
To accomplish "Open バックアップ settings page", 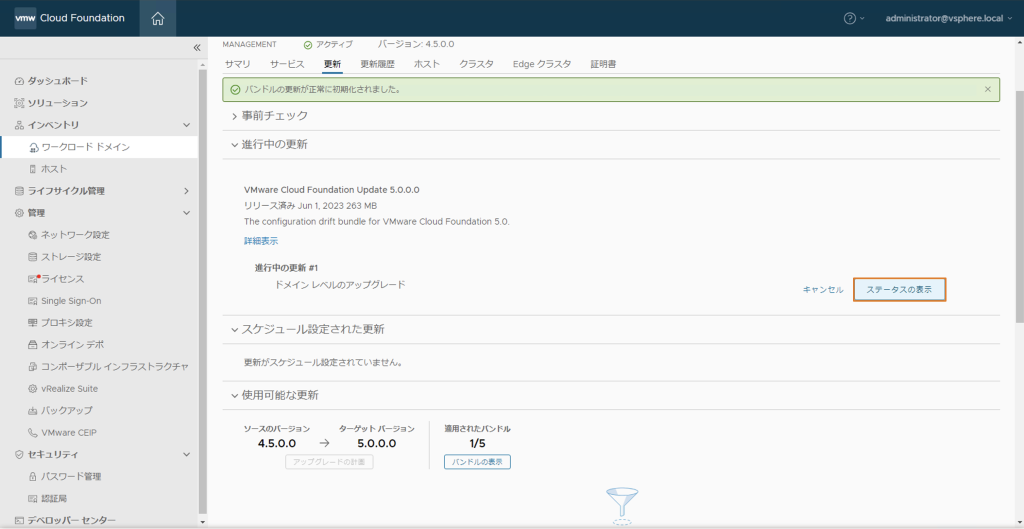I will coord(66,411).
